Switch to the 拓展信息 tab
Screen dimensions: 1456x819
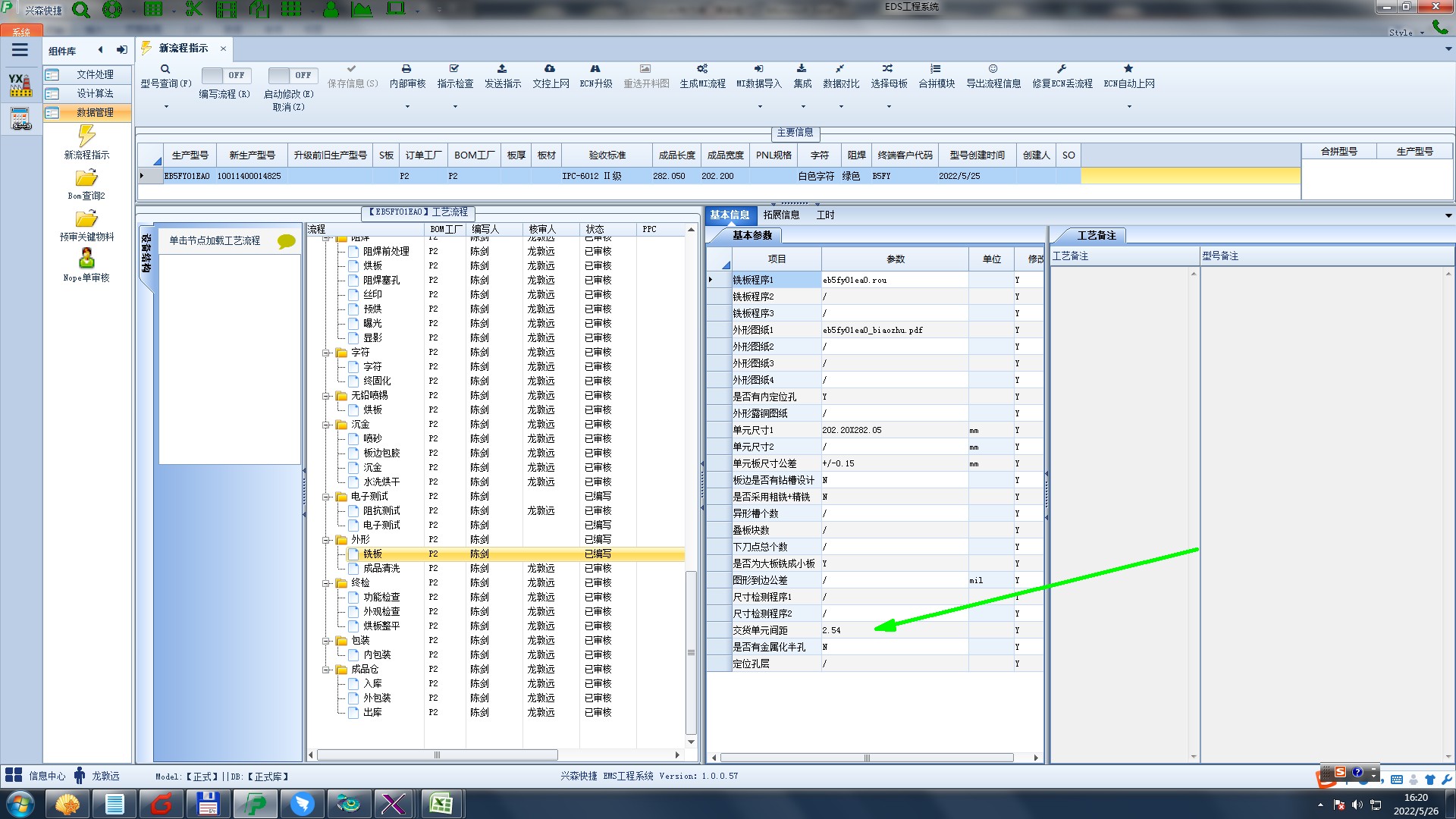coord(781,215)
